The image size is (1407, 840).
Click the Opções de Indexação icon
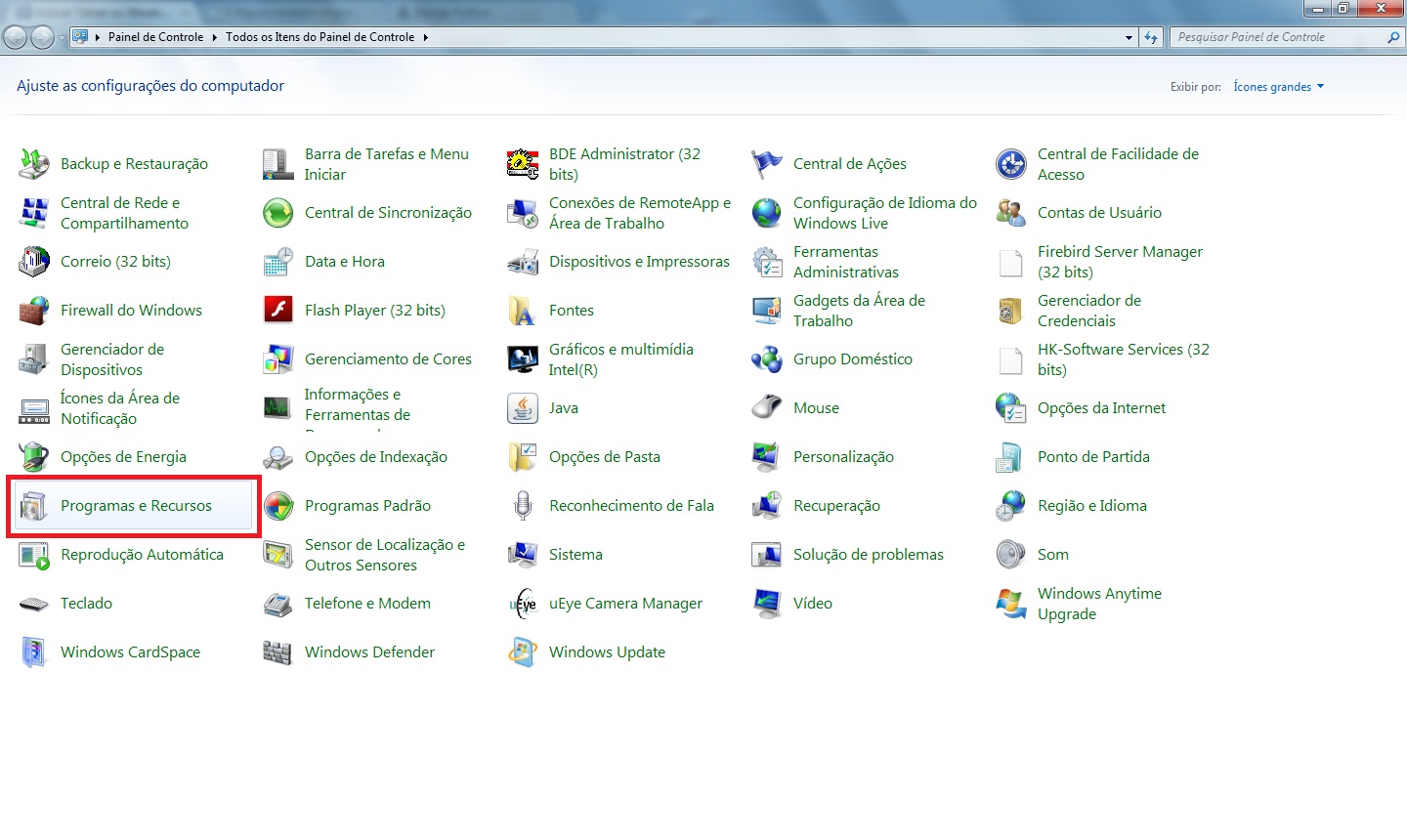pos(278,457)
